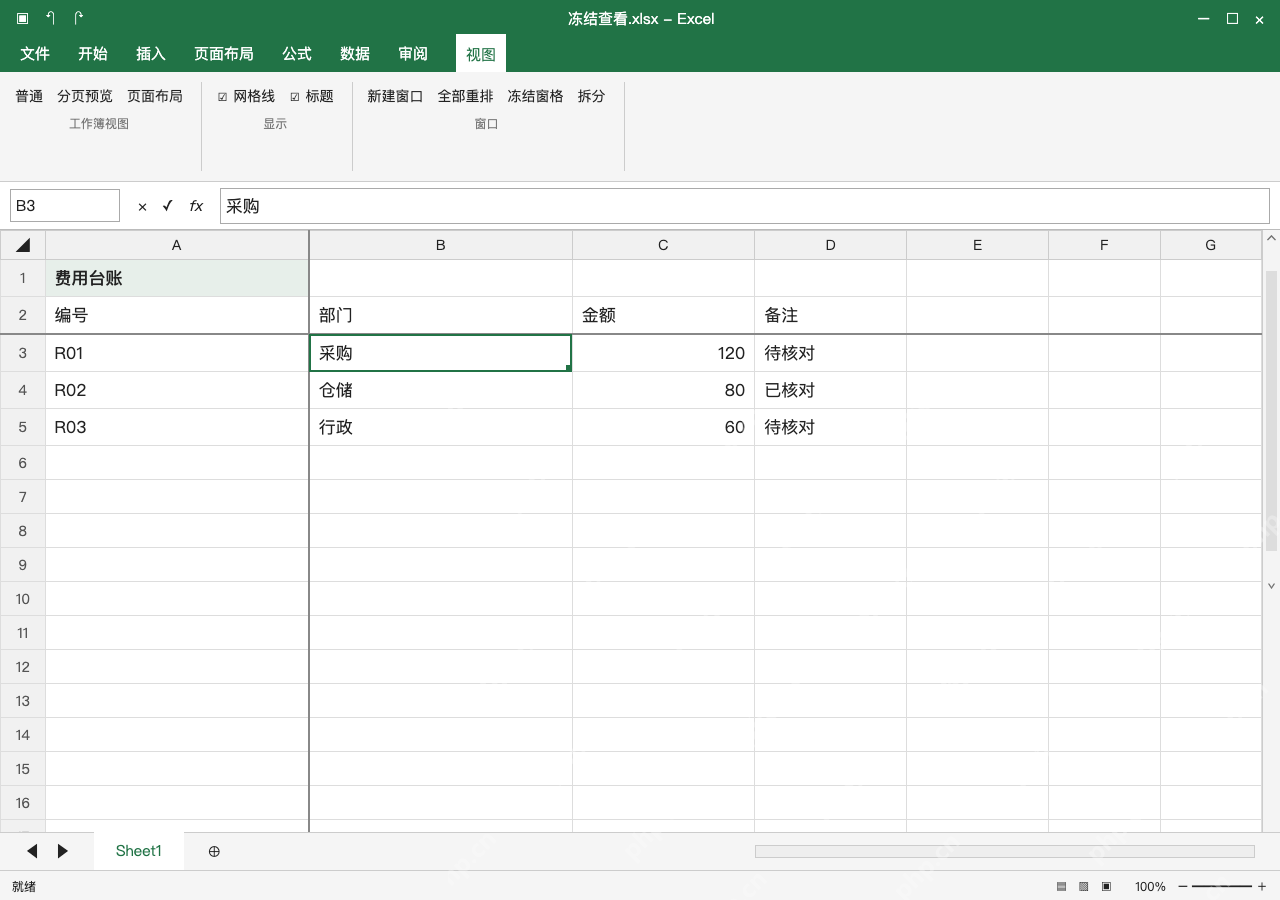The width and height of the screenshot is (1280, 900).
Task: Undo the last action
Action: (50, 18)
